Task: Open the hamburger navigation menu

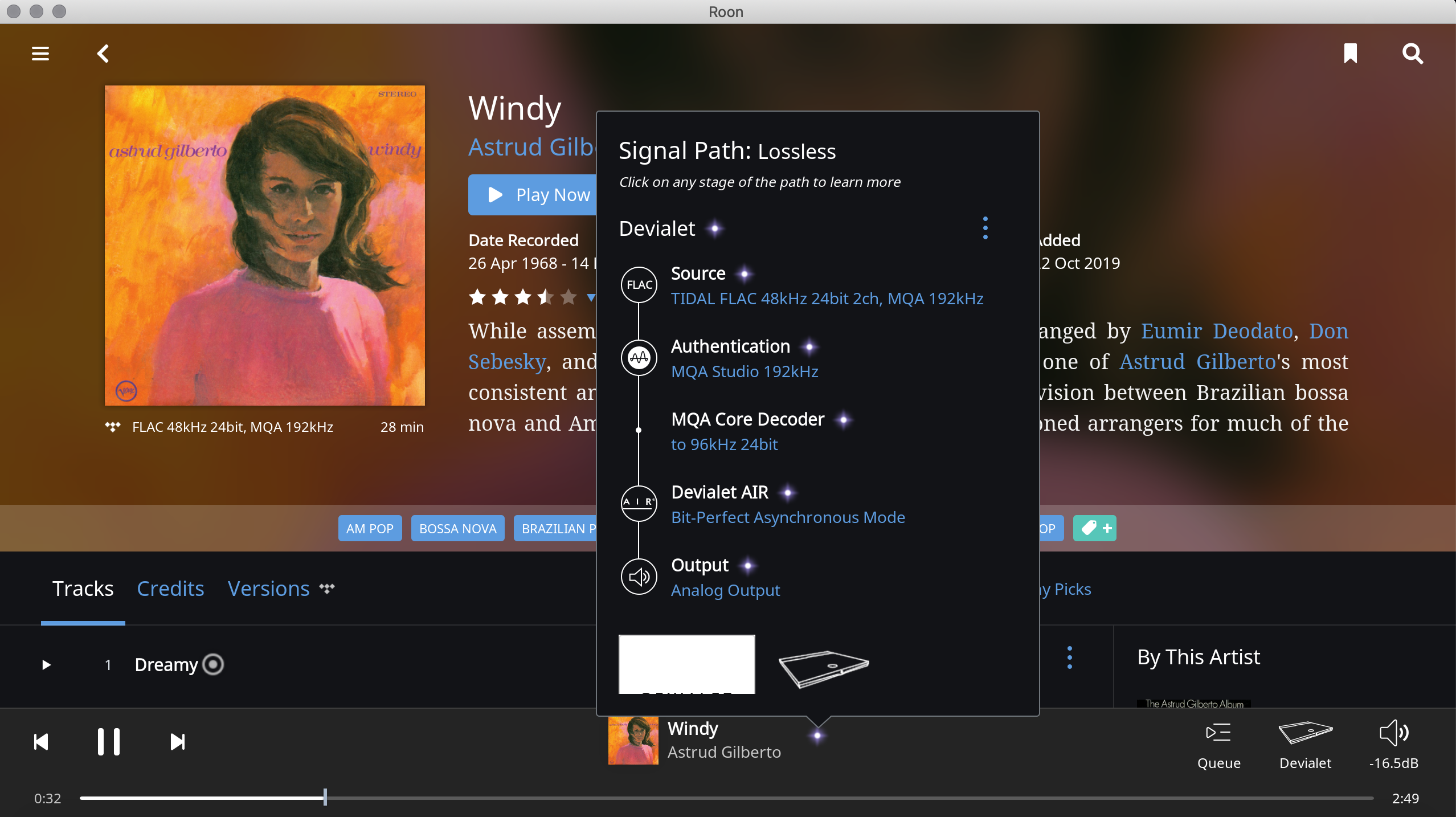Action: (40, 54)
